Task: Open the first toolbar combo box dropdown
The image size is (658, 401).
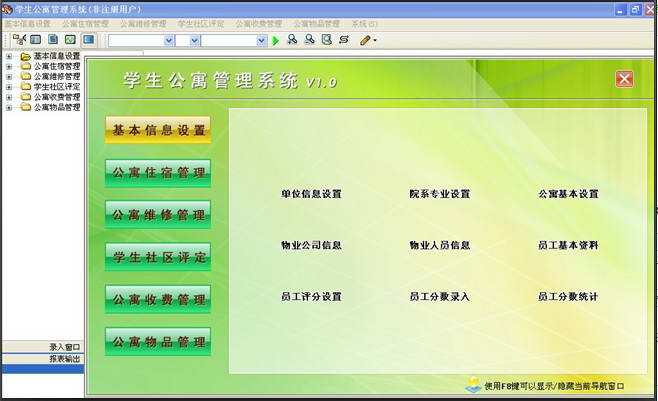Action: tap(166, 40)
